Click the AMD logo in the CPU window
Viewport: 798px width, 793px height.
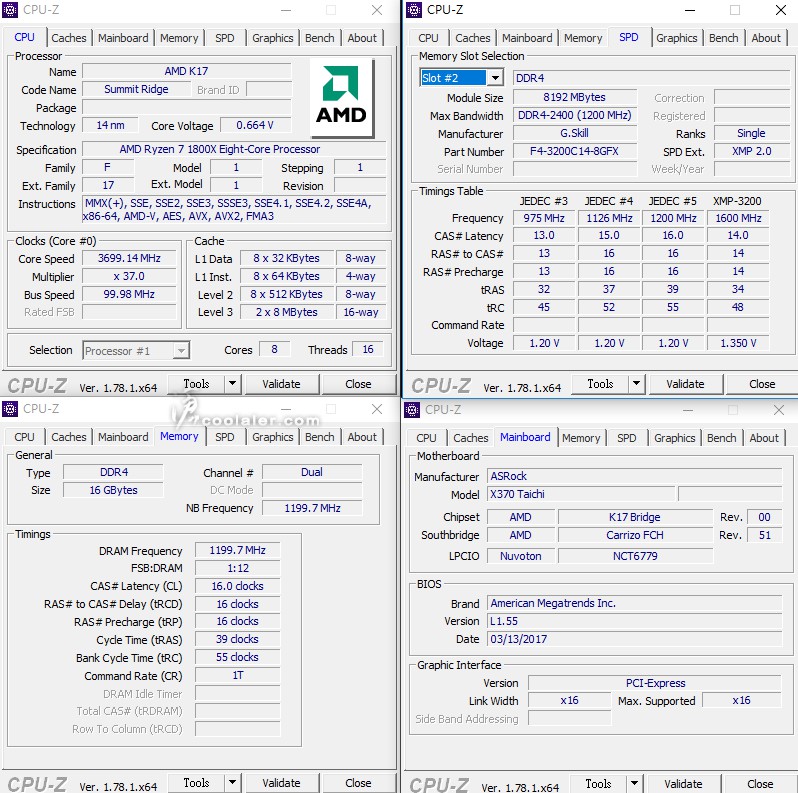pyautogui.click(x=341, y=97)
